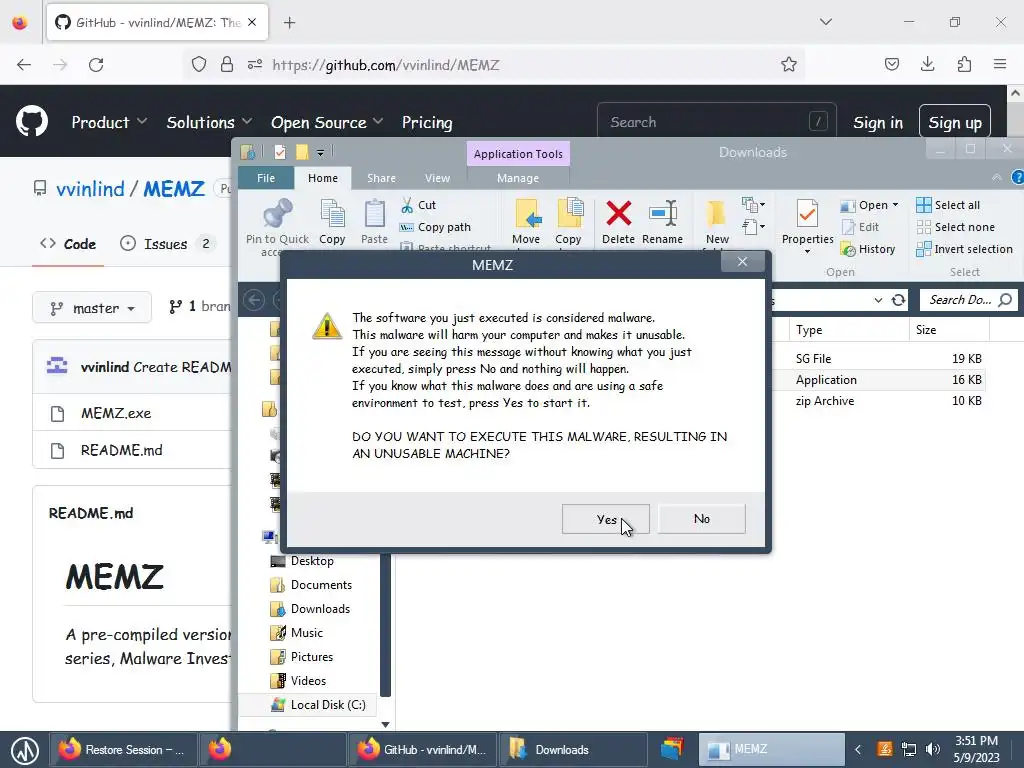Click Pin to Quick access icon
The height and width of the screenshot is (768, 1024).
278,214
